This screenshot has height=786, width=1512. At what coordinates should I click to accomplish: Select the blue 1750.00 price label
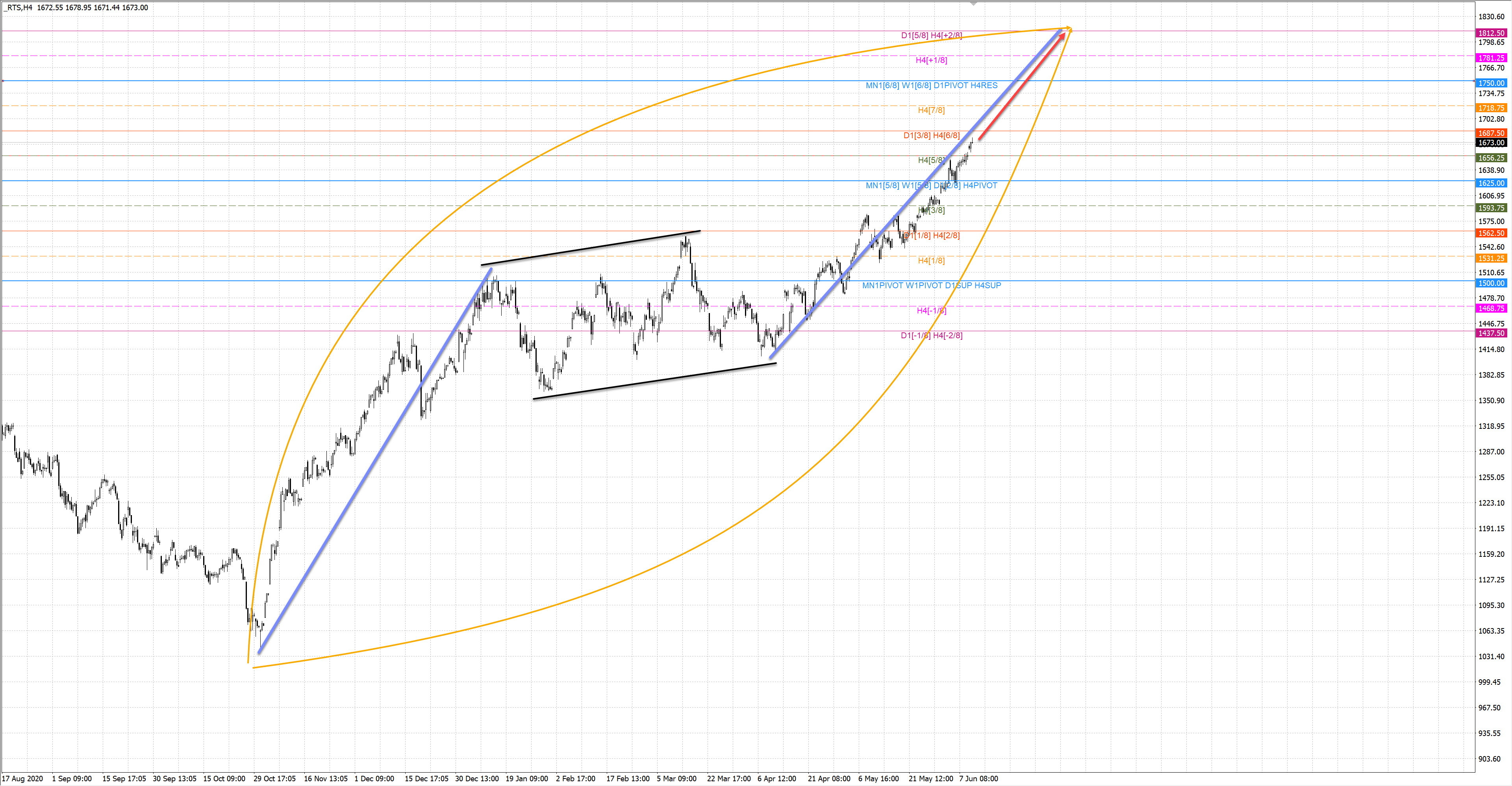coord(1491,83)
